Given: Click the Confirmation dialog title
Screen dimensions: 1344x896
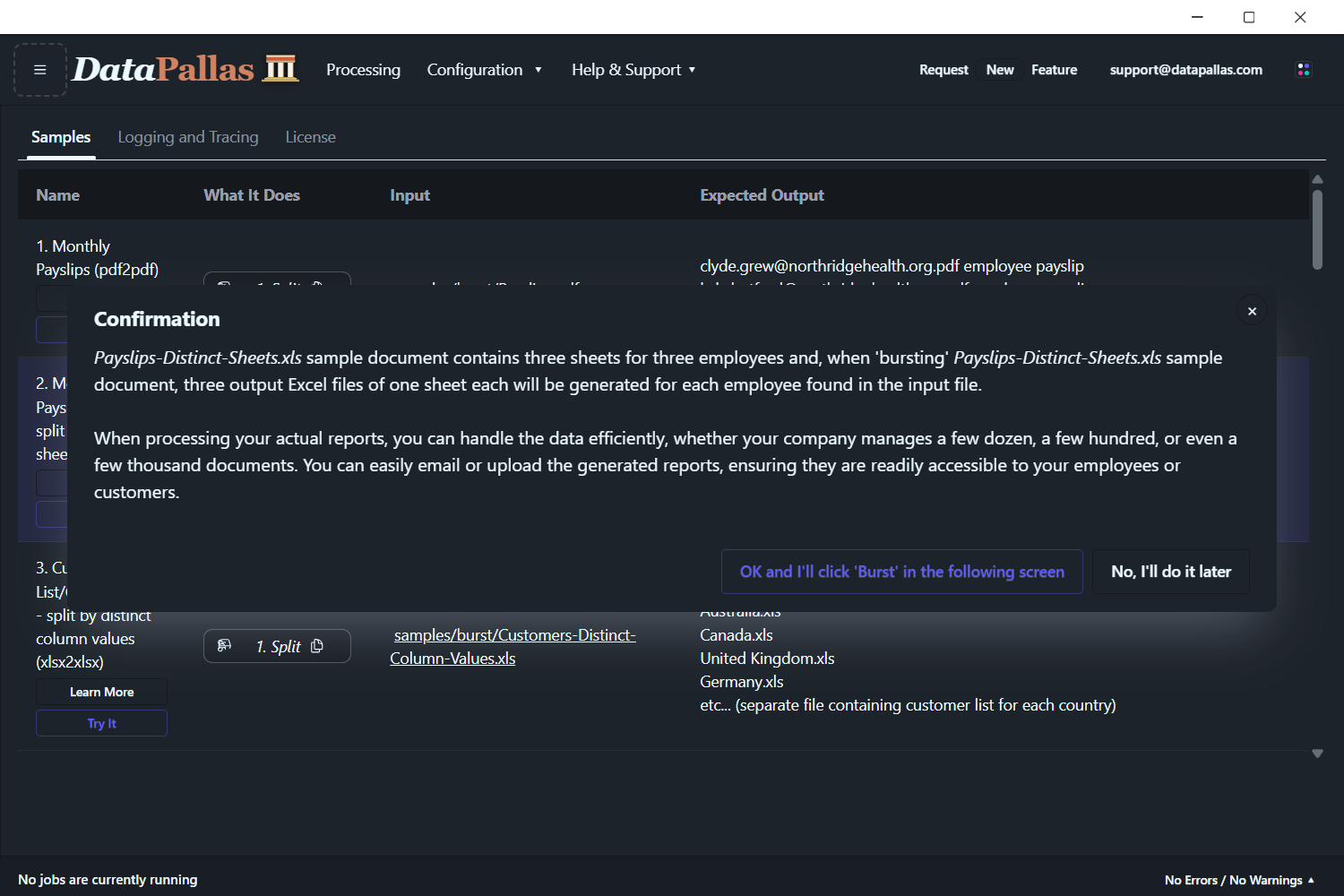Looking at the screenshot, I should 157,319.
